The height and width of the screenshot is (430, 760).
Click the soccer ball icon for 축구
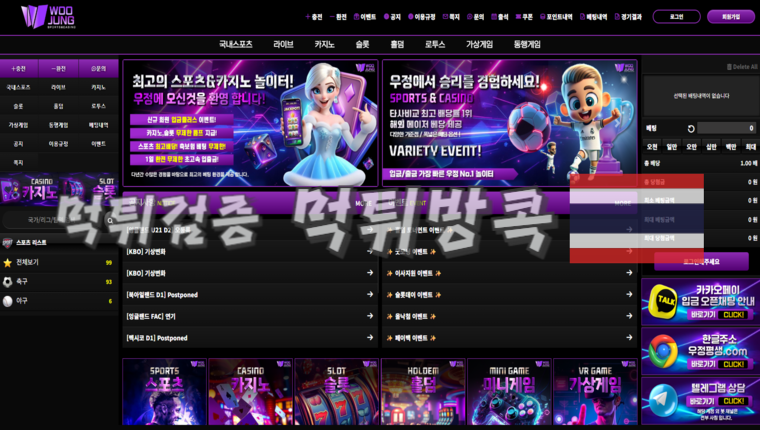8,282
